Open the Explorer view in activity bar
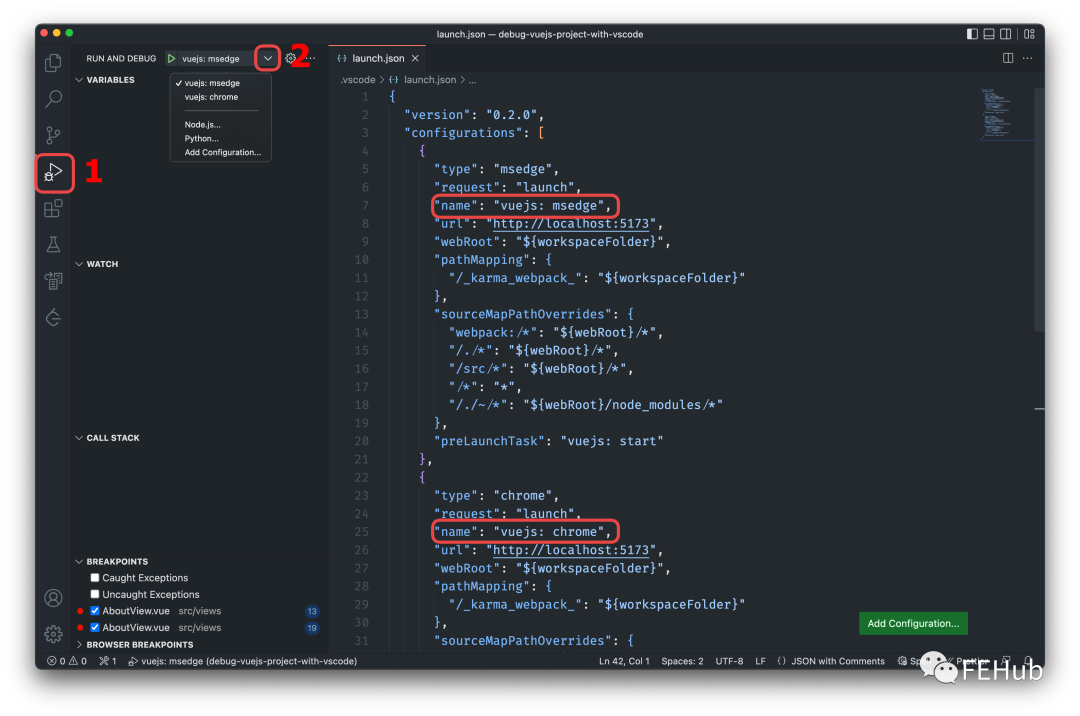This screenshot has width=1080, height=716. [54, 63]
